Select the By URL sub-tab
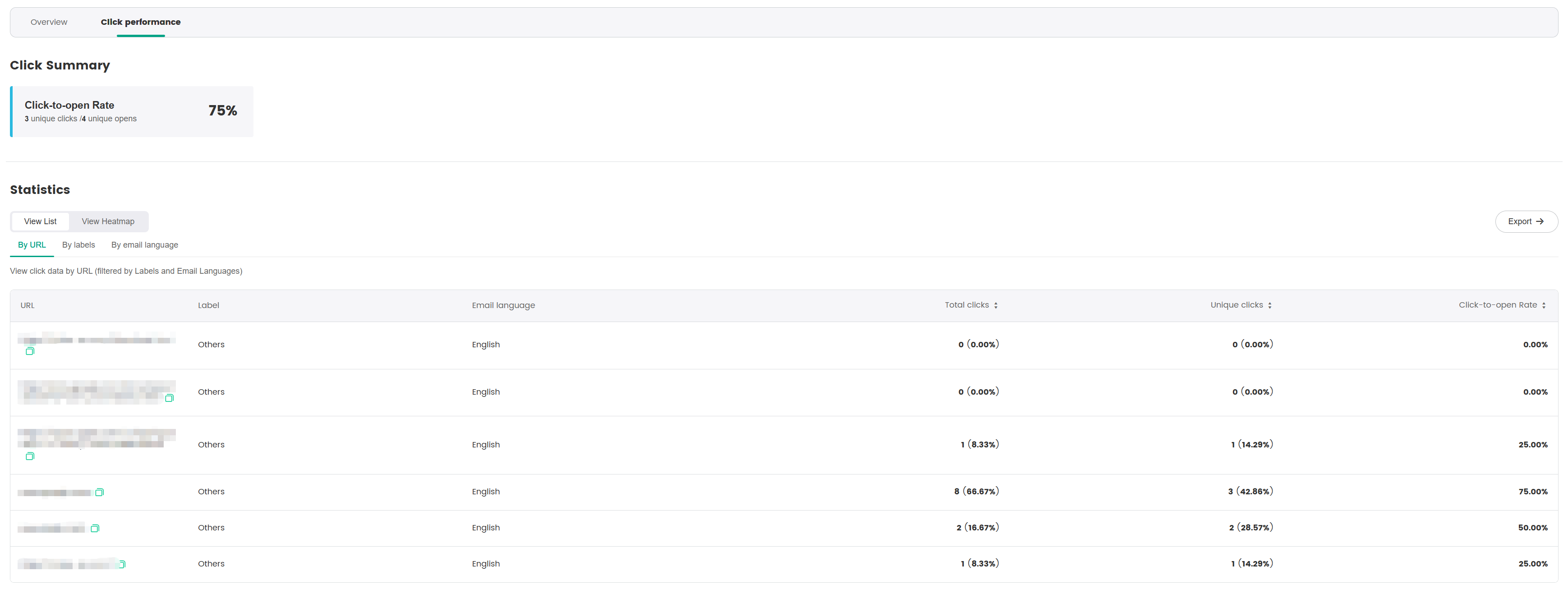The width and height of the screenshot is (1568, 594). 32,244
